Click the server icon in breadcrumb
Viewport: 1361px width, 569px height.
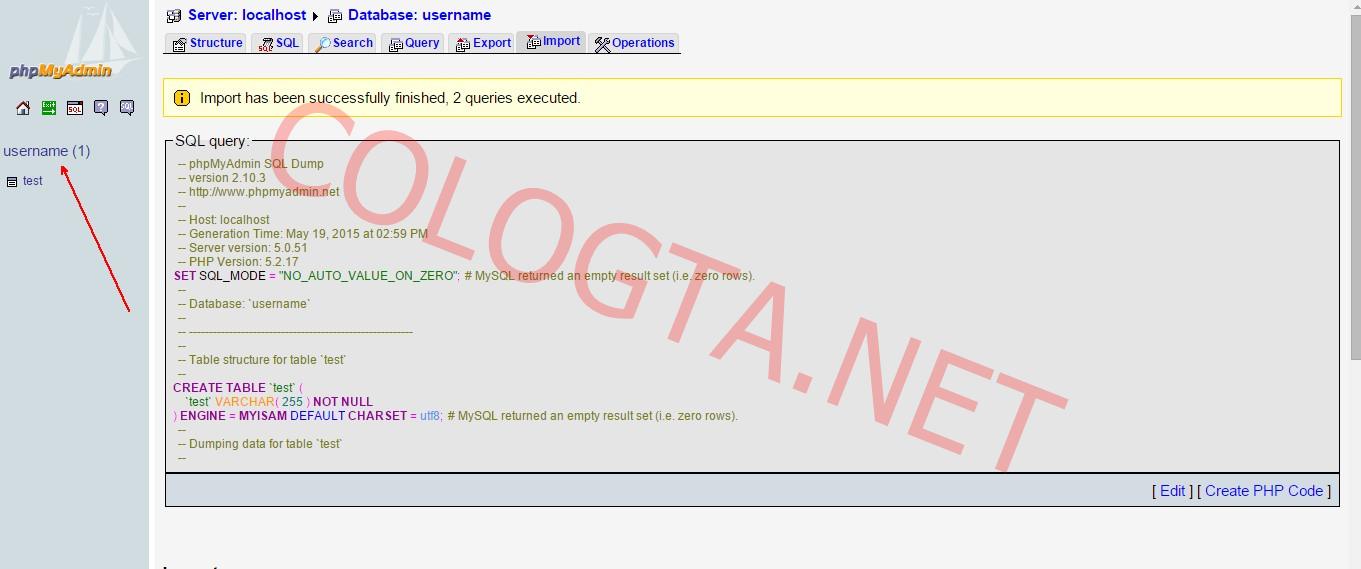point(174,16)
